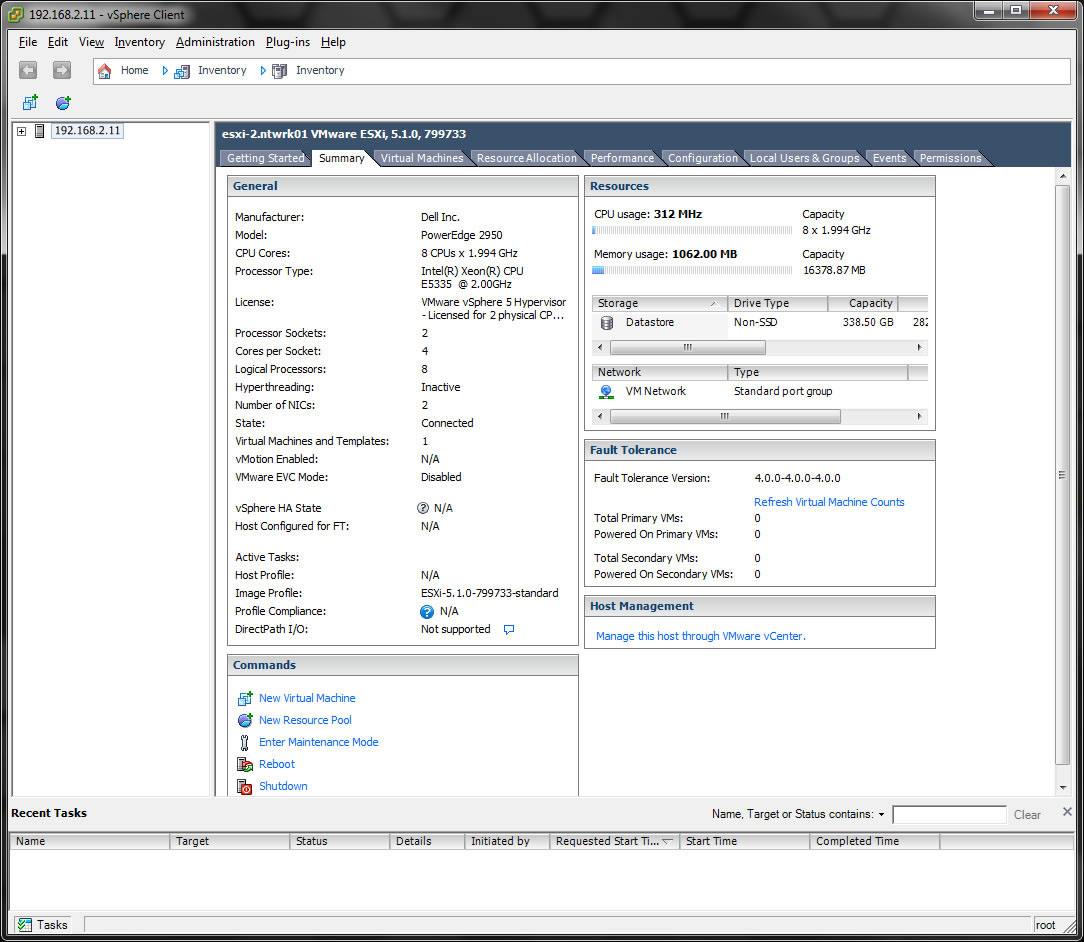Click the Tasks button in status bar
1084x942 pixels.
pyautogui.click(x=43, y=925)
